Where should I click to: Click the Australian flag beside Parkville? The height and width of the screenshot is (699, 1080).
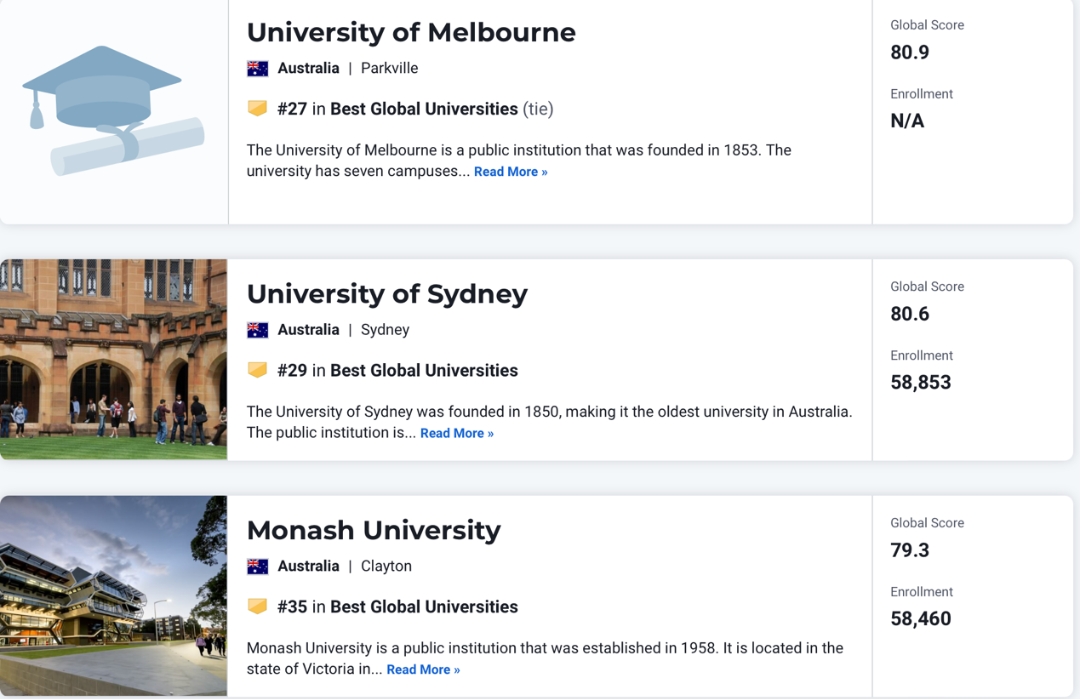(258, 68)
